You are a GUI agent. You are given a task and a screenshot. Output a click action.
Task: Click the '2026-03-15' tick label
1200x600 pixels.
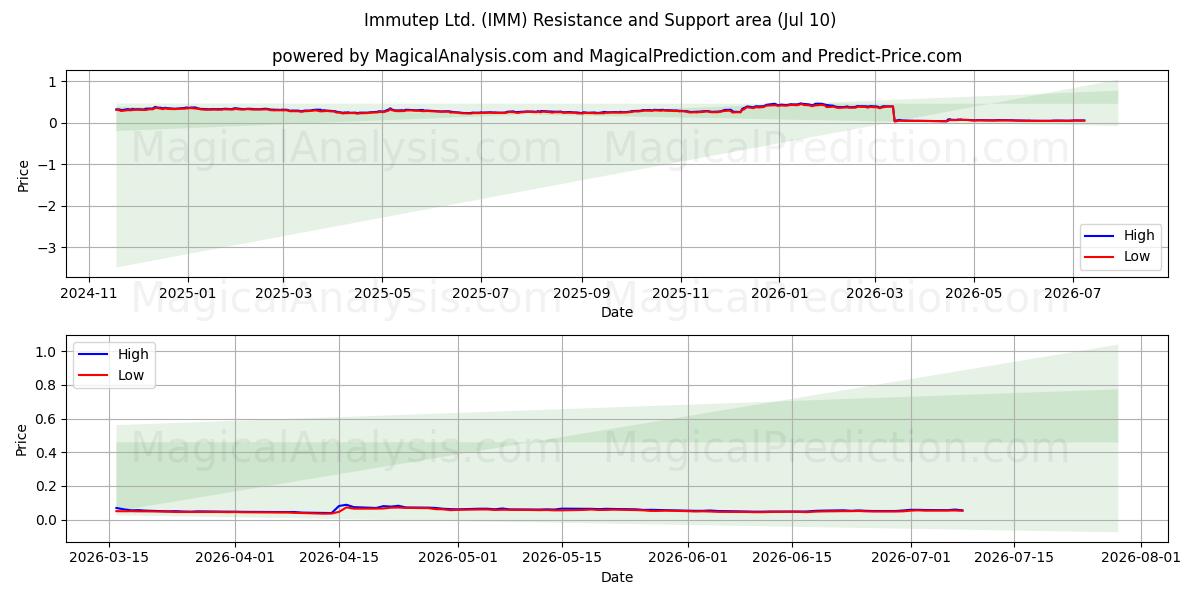coord(107,558)
